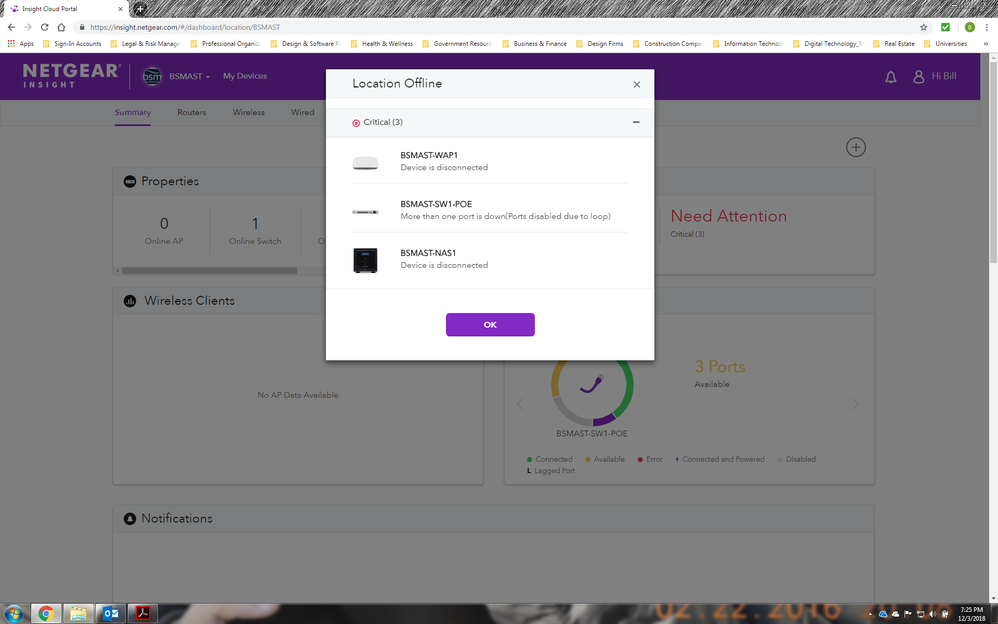Open Chrome from taskbar

pyautogui.click(x=46, y=614)
